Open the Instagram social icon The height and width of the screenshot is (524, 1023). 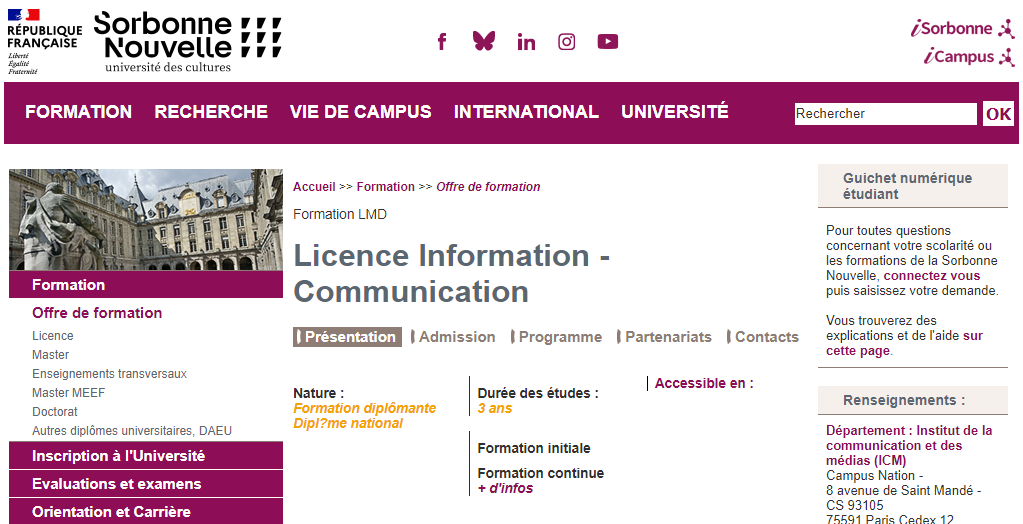[566, 42]
